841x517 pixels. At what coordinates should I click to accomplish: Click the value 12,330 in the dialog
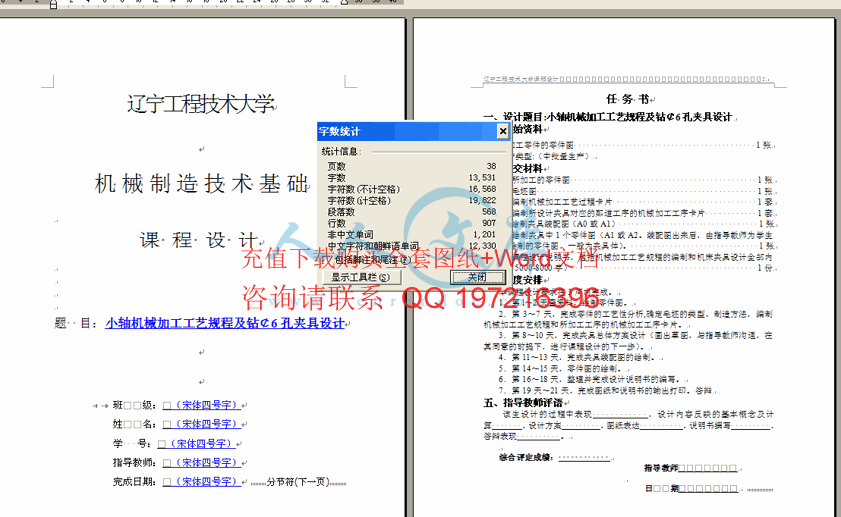click(x=482, y=246)
